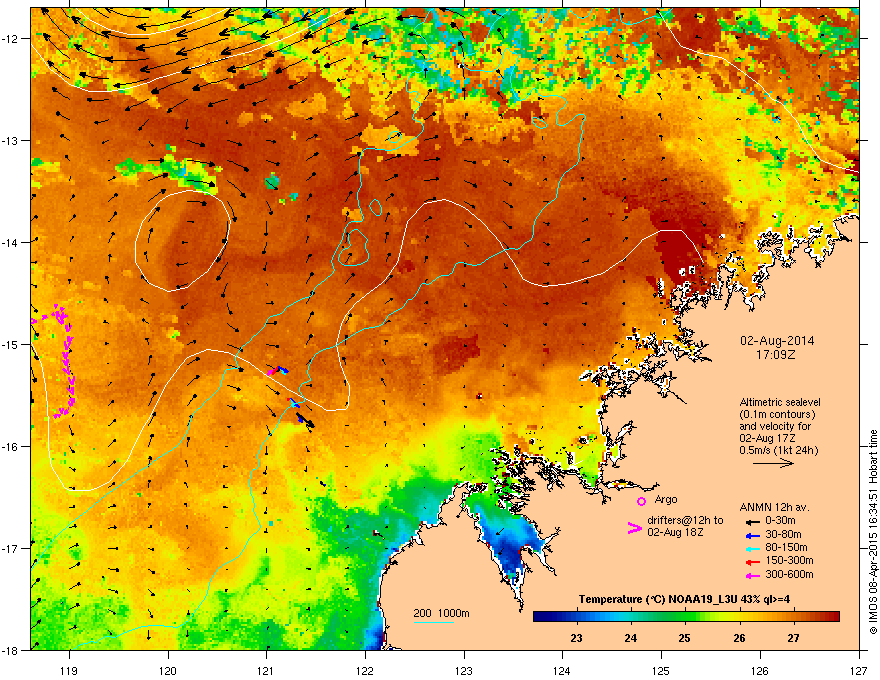The height and width of the screenshot is (680, 880).
Task: Click the 'ANMN 12h av.' heading
Action: coord(774,507)
